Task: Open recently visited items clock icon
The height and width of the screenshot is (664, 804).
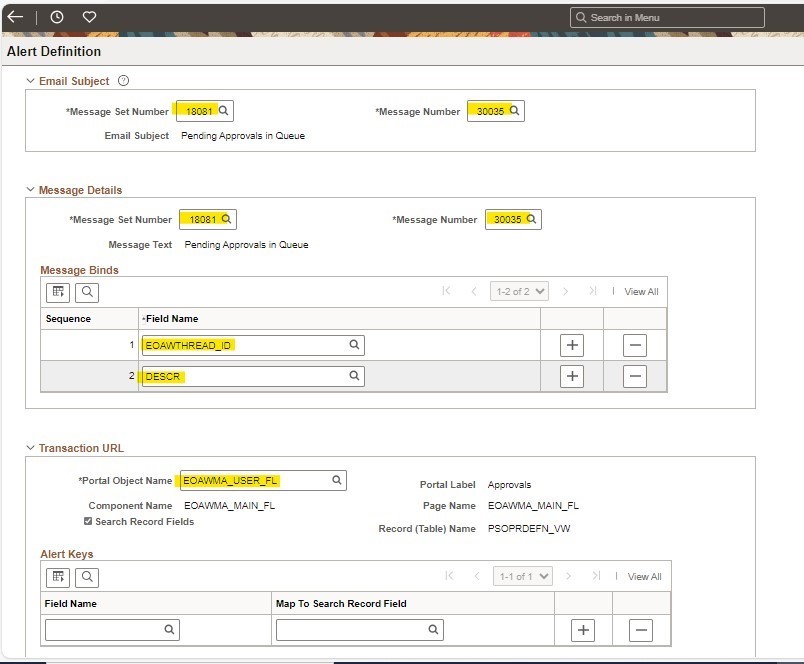Action: (x=57, y=16)
